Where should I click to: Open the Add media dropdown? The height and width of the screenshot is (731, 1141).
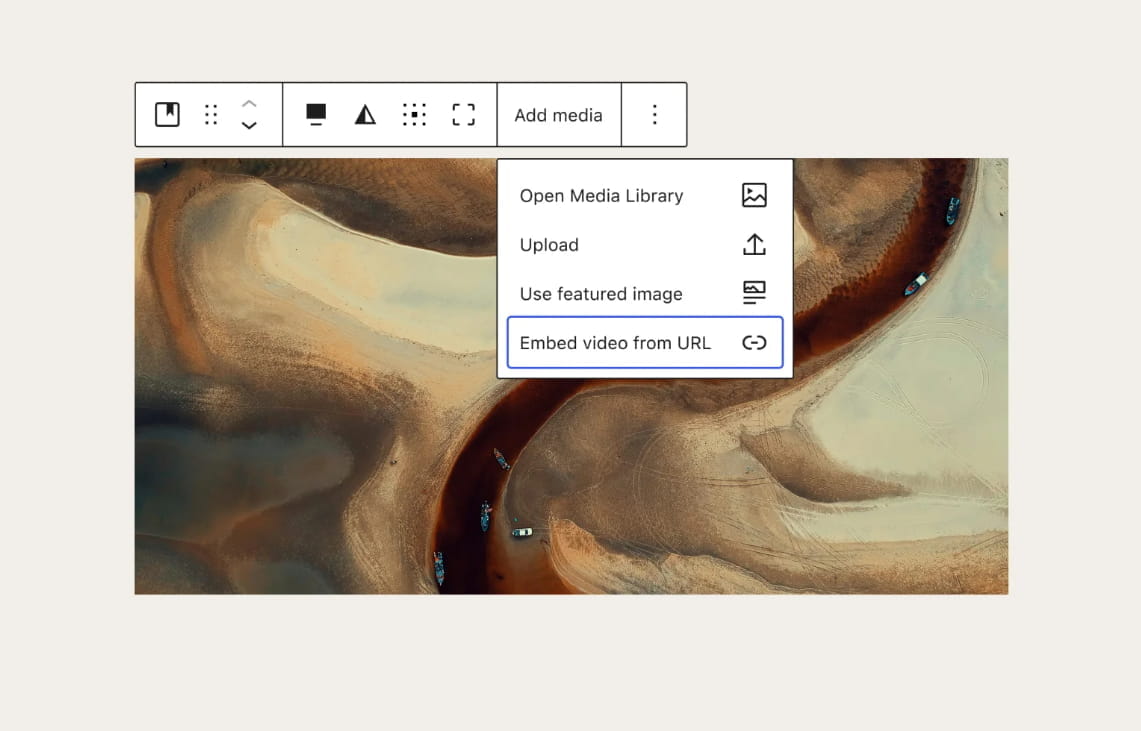coord(558,114)
